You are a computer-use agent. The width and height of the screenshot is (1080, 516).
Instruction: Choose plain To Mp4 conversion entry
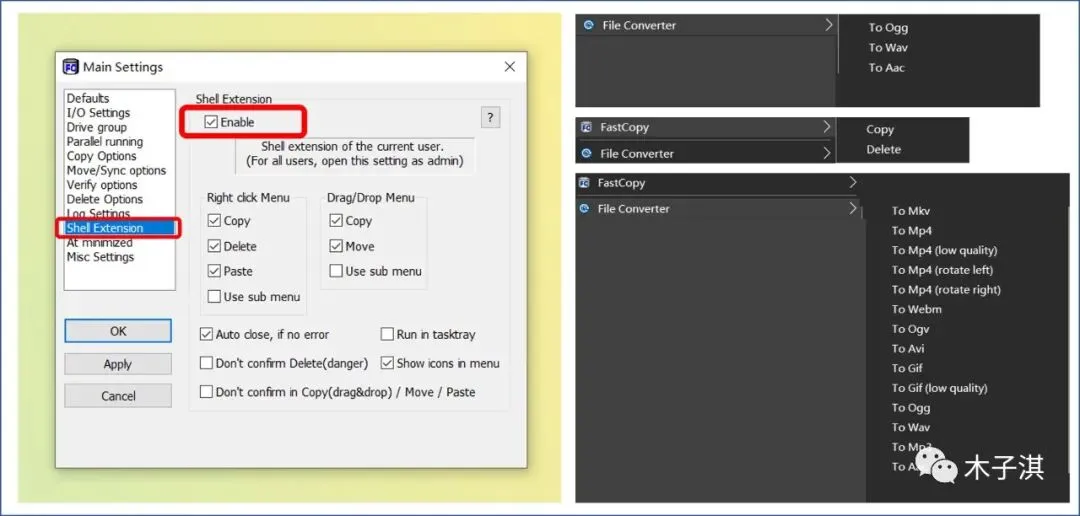tap(911, 231)
